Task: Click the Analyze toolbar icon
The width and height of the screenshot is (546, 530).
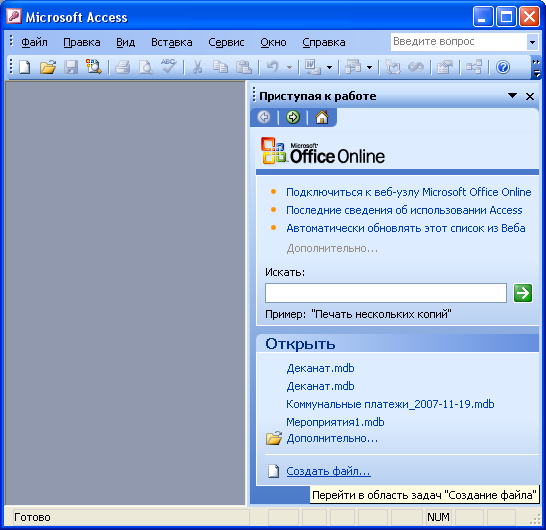Action: click(x=353, y=67)
